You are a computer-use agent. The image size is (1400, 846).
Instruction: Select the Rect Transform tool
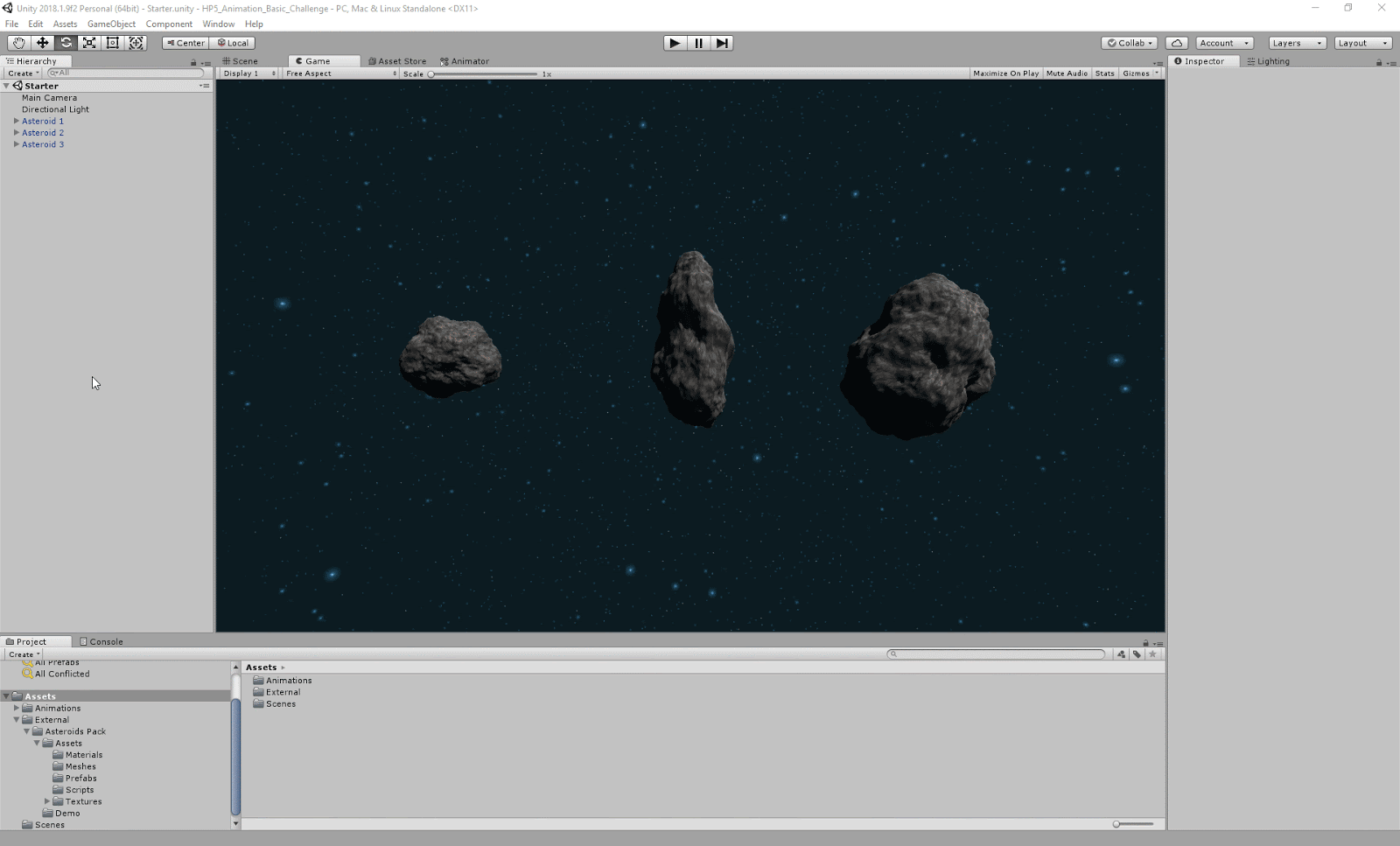[113, 43]
